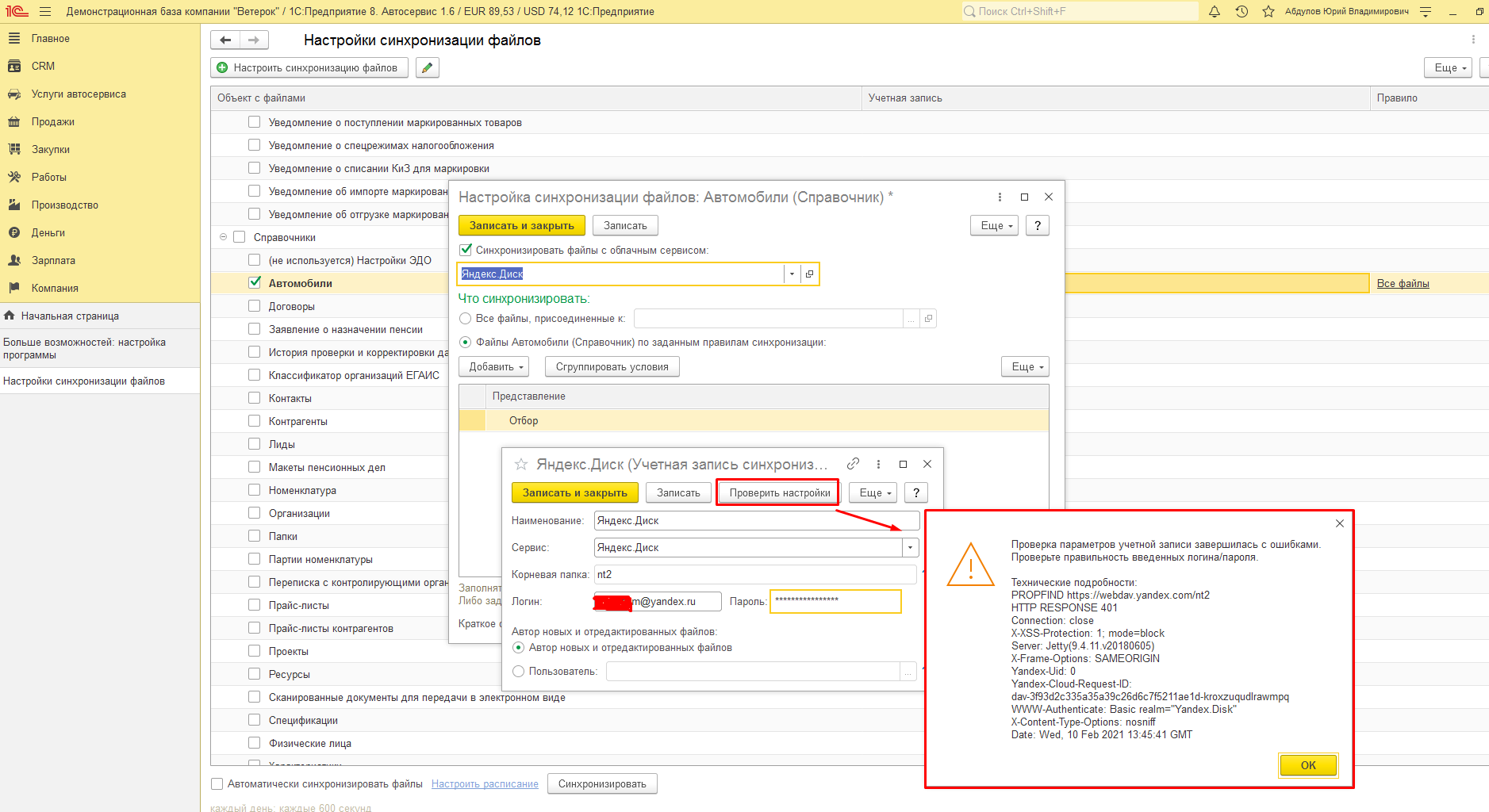Enable Автоматически синхронизировать файлы

click(217, 783)
